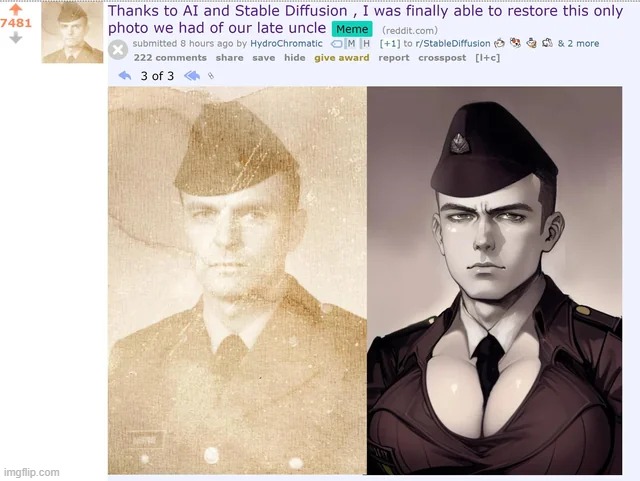This screenshot has height=481, width=640.
Task: Open the HydroChromatic user profile
Action: (286, 44)
